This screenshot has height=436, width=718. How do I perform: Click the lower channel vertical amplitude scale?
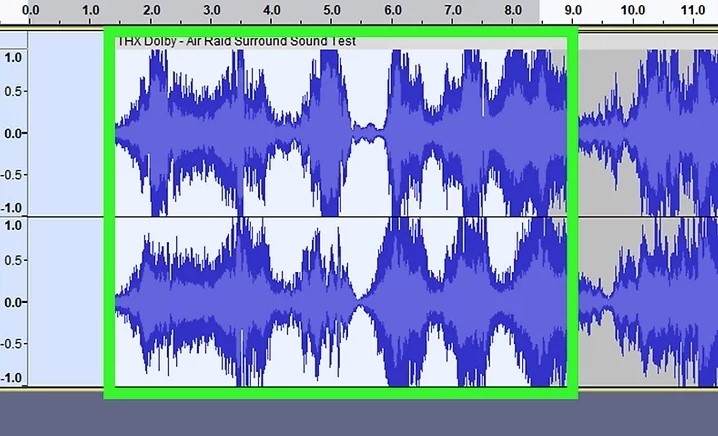coord(14,302)
